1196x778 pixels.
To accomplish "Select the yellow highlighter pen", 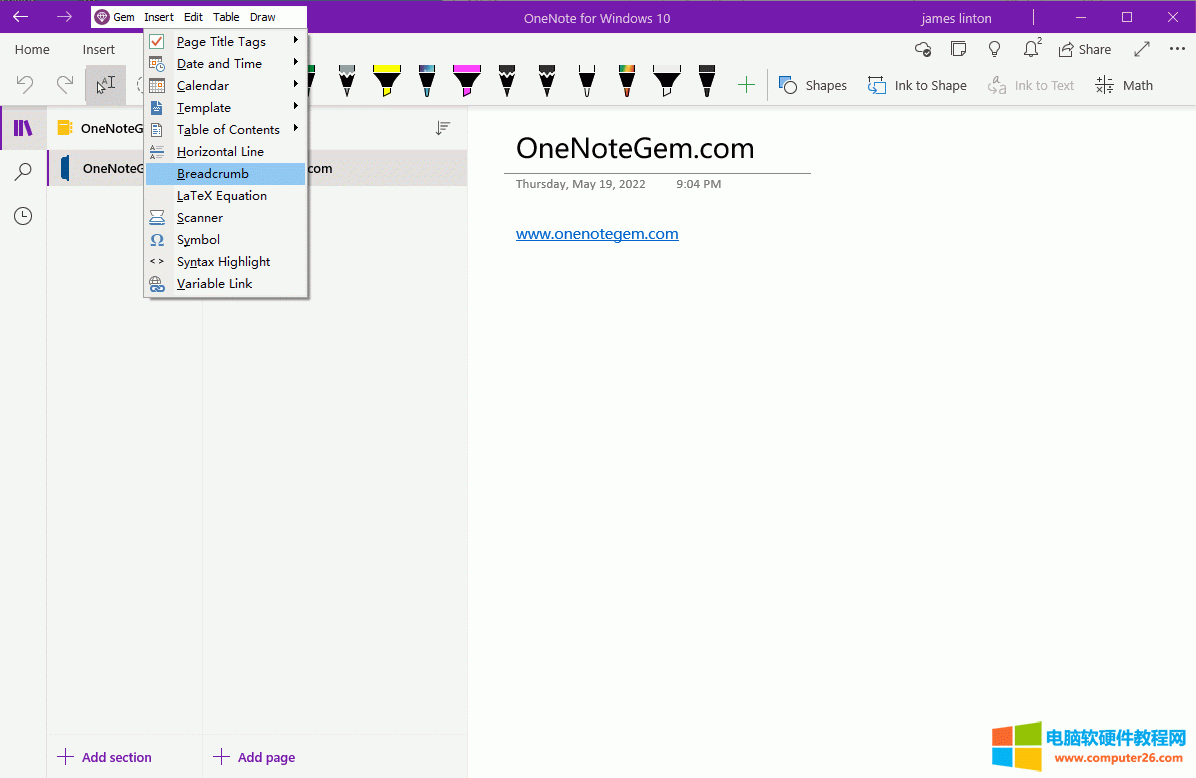I will coord(387,81).
